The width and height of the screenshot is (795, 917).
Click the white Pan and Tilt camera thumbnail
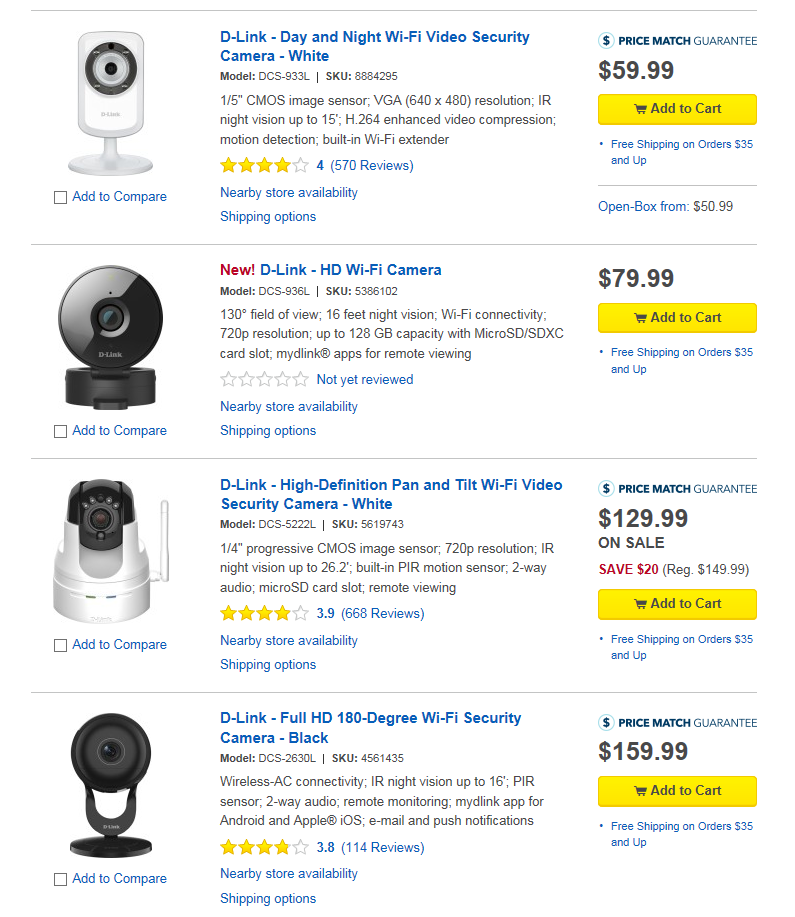111,551
